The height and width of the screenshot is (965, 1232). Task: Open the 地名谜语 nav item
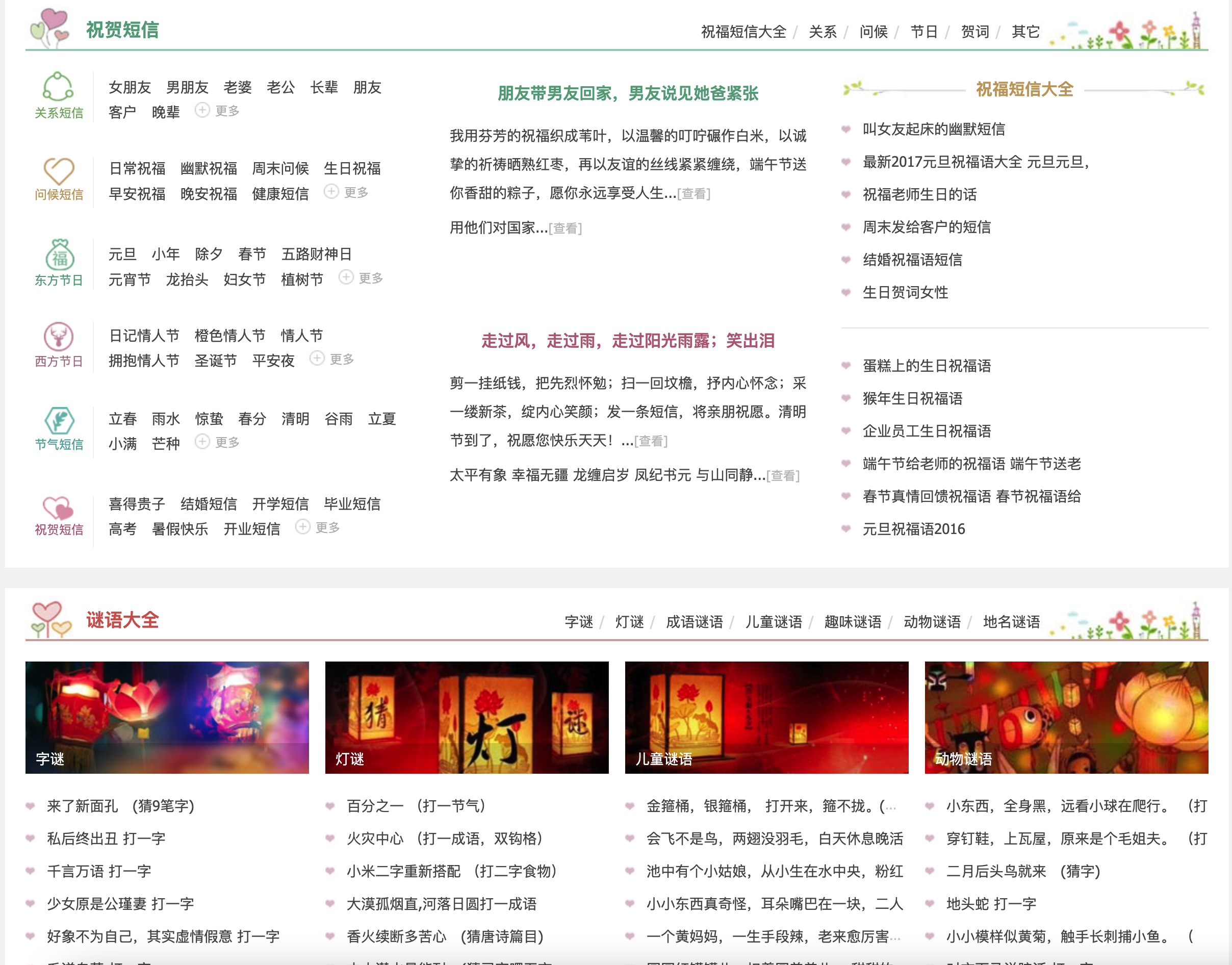[1011, 622]
